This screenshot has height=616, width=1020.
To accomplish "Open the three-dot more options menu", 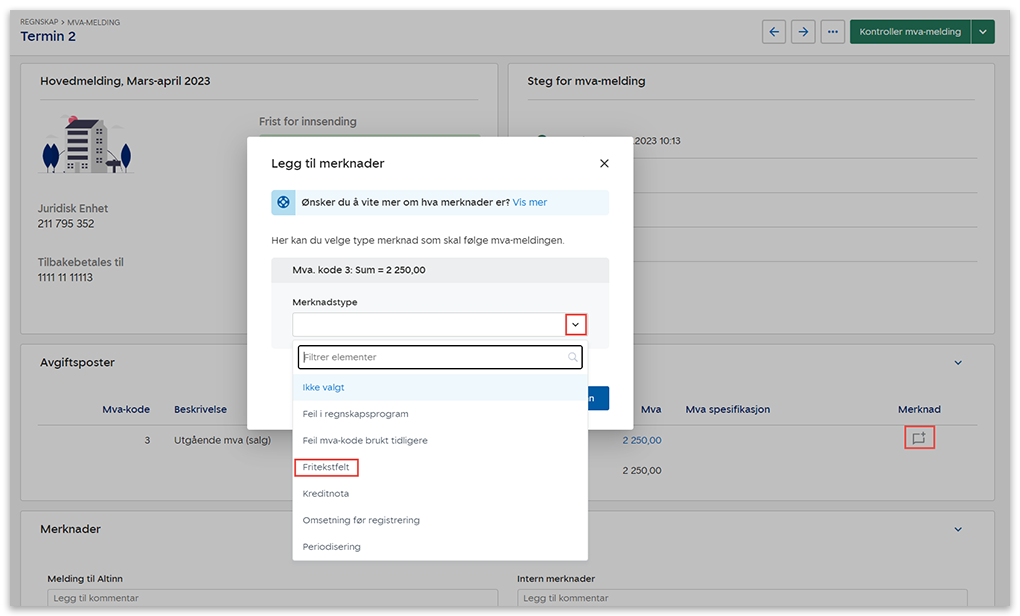I will [x=832, y=32].
